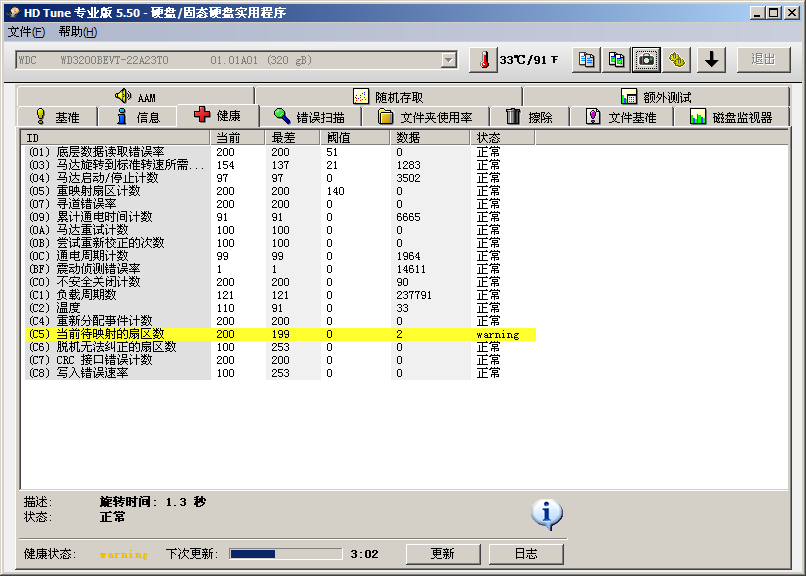
Task: Select the (0B) 尝试重新校正的次数 row
Action: point(280,243)
